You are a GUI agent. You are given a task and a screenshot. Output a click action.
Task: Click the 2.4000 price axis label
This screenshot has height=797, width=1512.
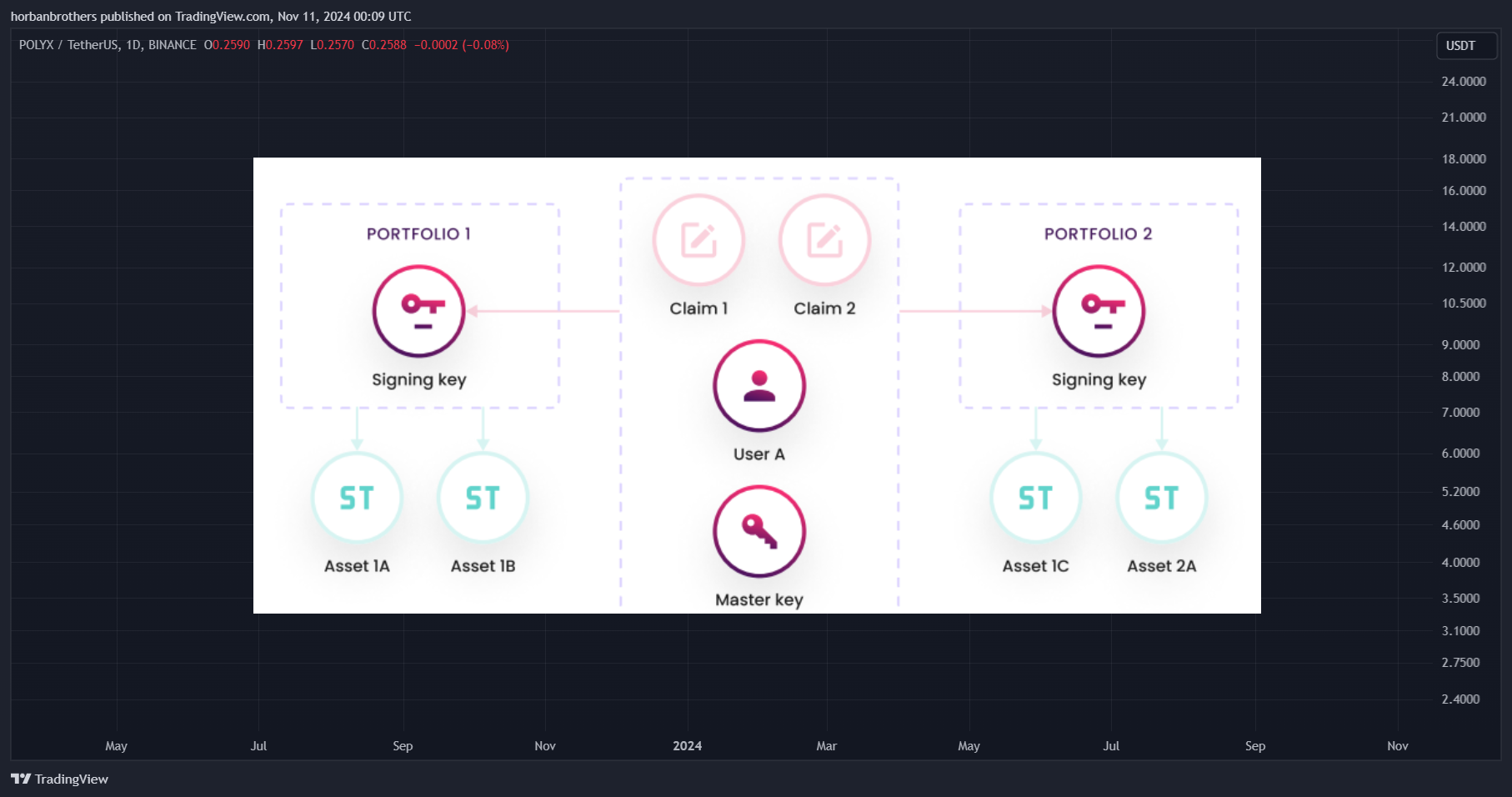[x=1461, y=699]
